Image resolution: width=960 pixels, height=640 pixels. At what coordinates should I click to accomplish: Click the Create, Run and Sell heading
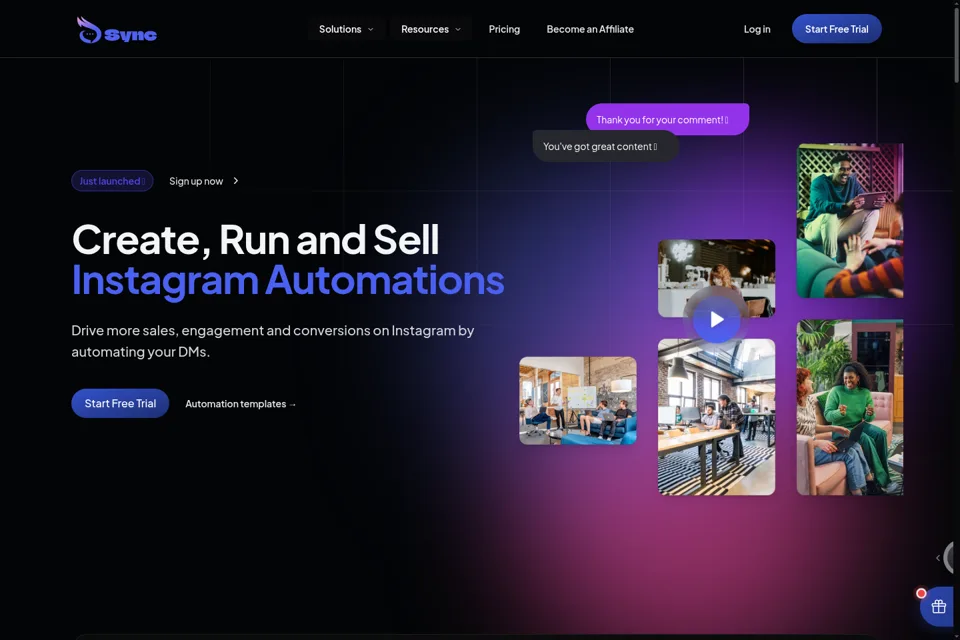(255, 239)
